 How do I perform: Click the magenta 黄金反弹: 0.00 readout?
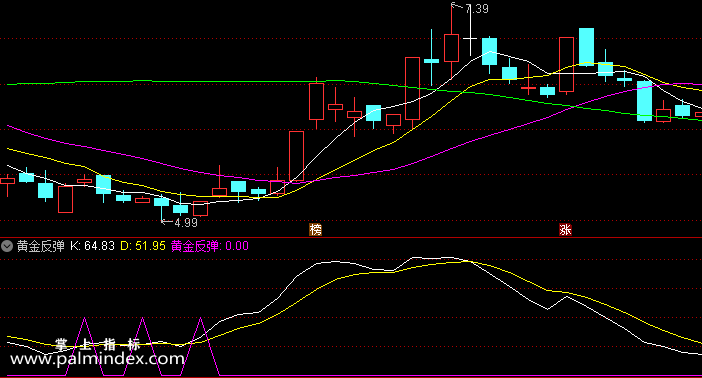point(210,246)
